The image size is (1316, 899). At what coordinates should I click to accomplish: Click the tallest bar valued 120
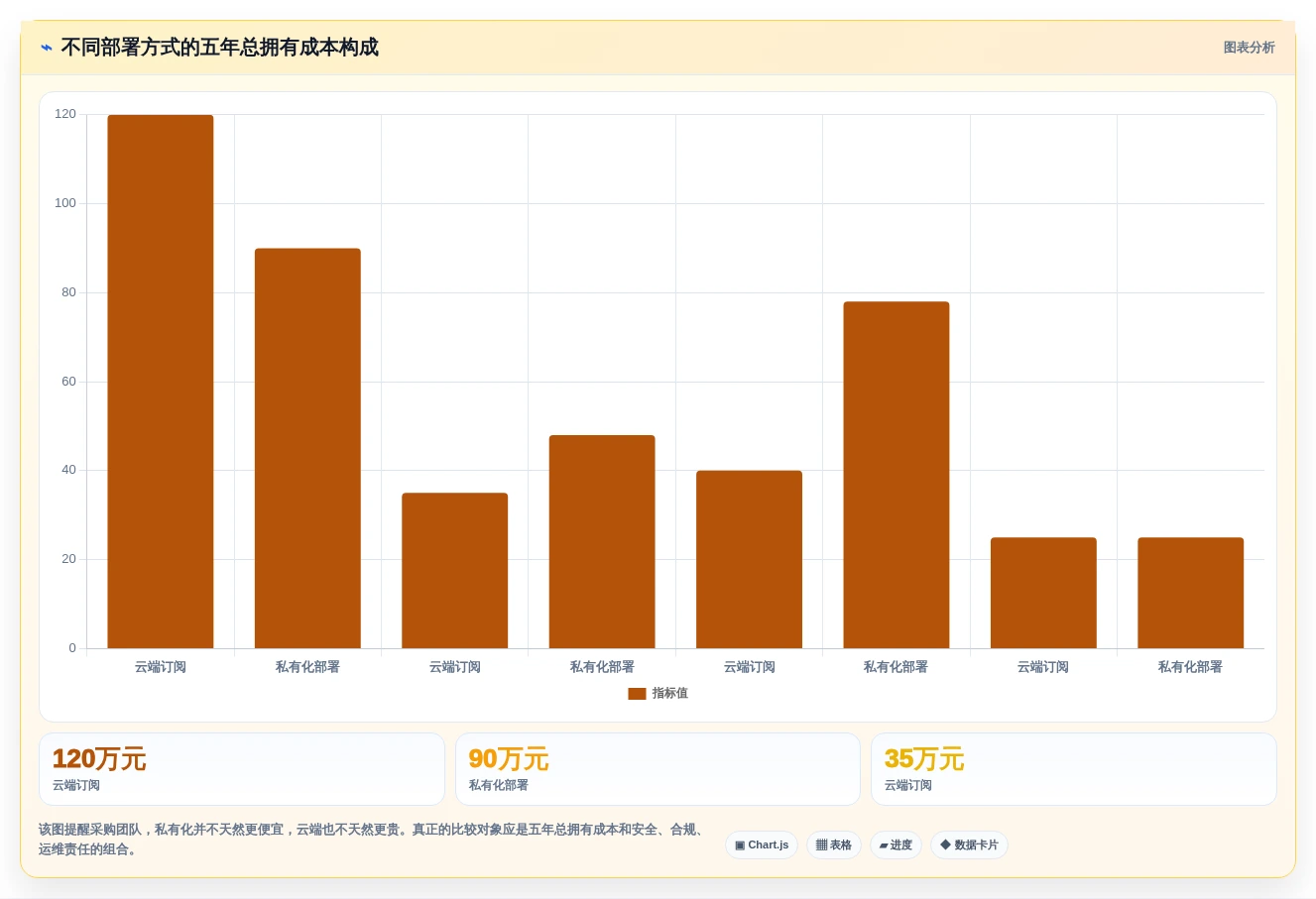(161, 382)
